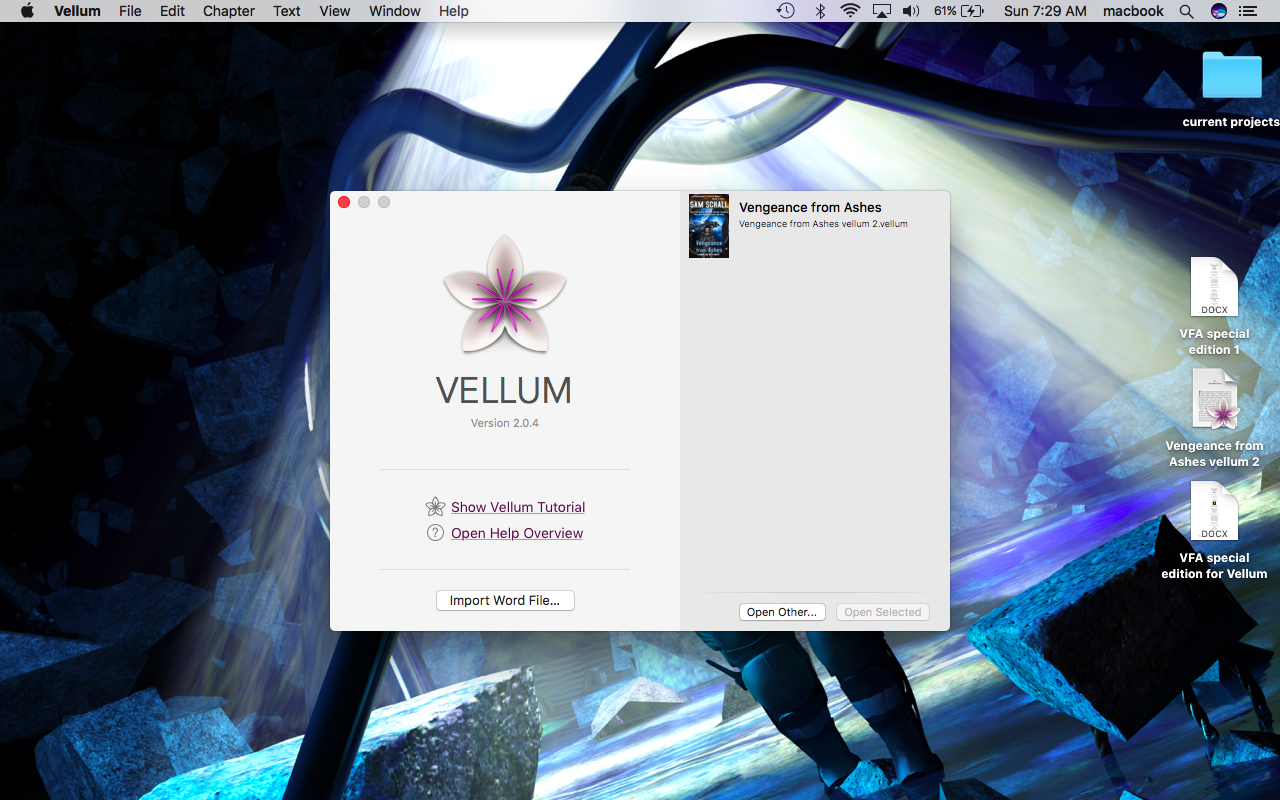Select the Vengeance from Ashes book cover thumbnail
The width and height of the screenshot is (1280, 800).
click(708, 226)
